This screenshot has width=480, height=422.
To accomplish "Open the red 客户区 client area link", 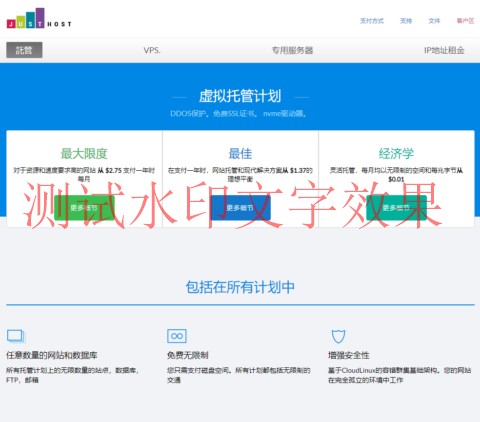I will pyautogui.click(x=465, y=21).
